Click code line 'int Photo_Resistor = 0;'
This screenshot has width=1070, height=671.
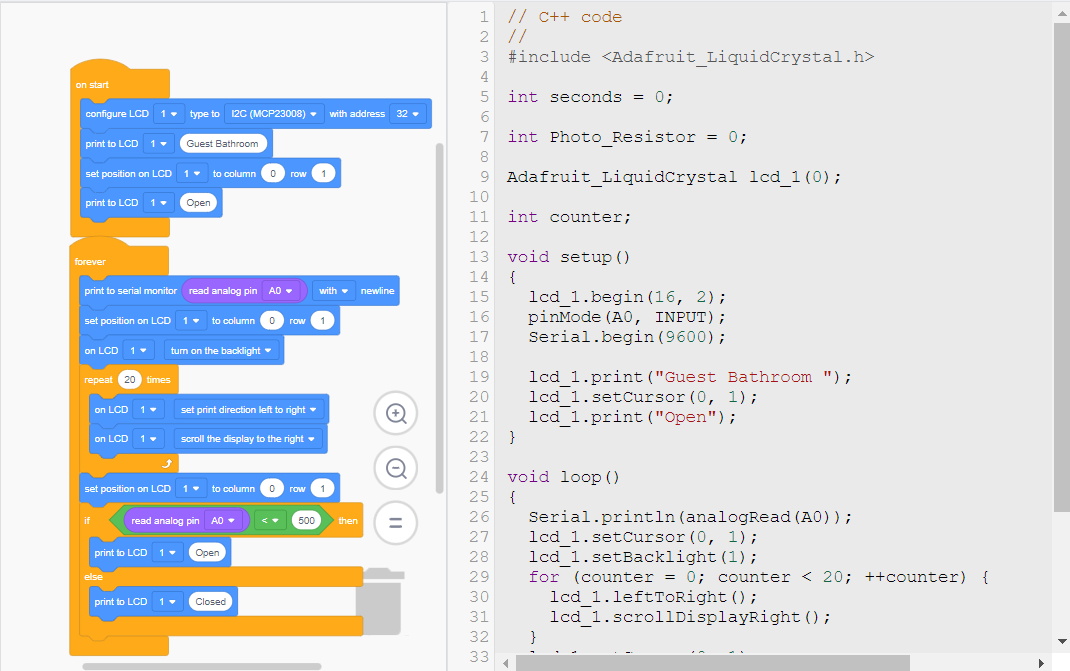click(627, 137)
